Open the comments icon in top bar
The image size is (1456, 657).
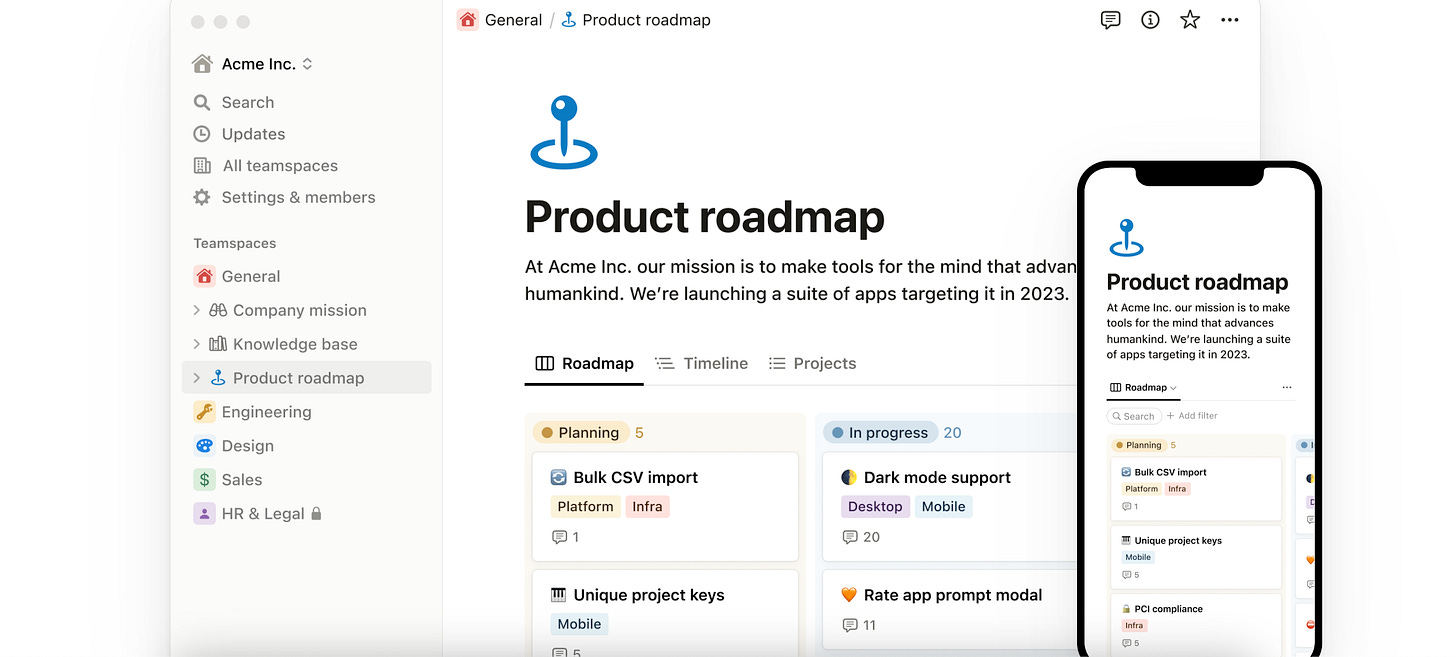1110,20
